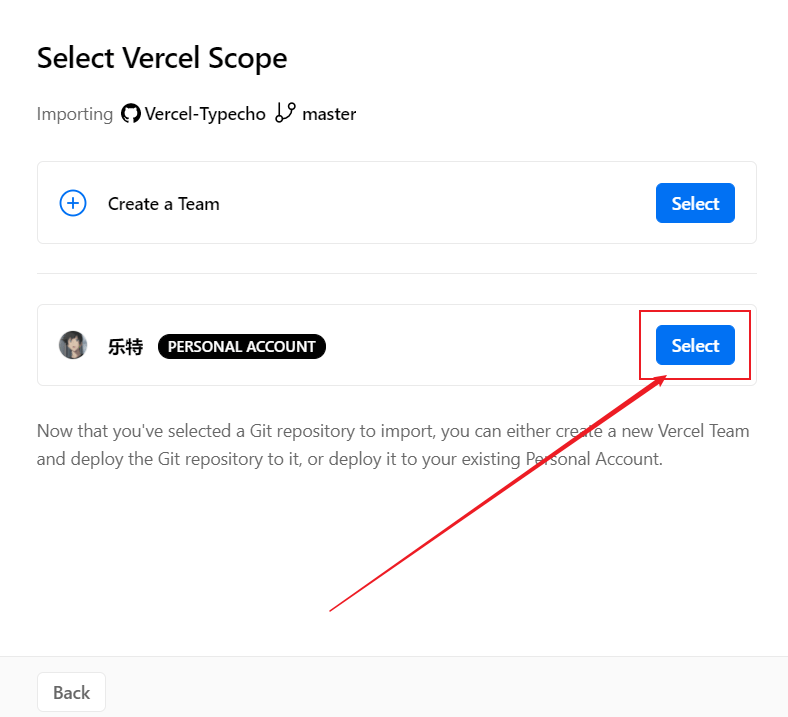The image size is (788, 717).
Task: Click the Select Vercel Scope heading
Action: pyautogui.click(x=162, y=58)
